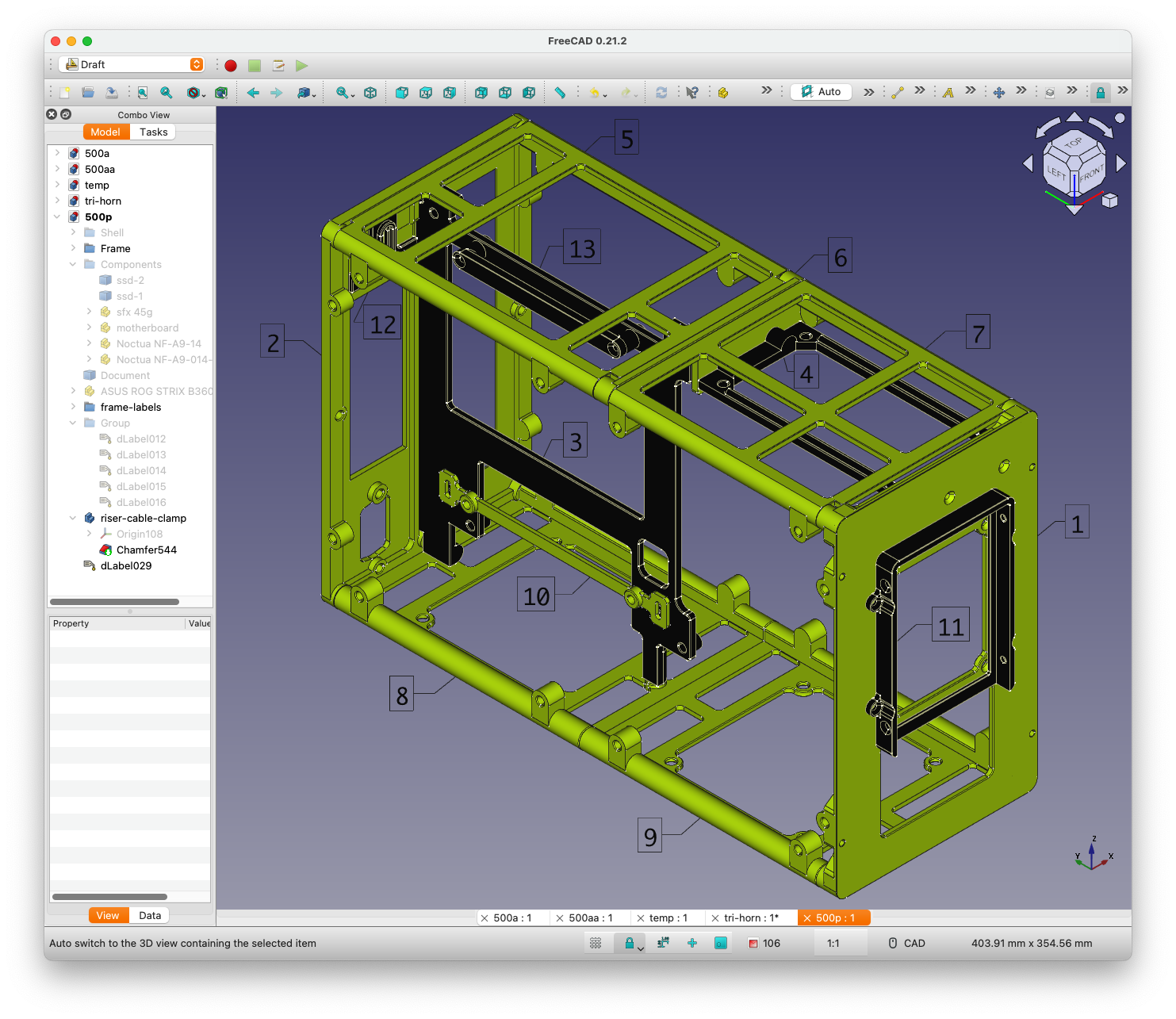Click the Draft move tool icon
This screenshot has height=1019, width=1176.
coord(999,93)
